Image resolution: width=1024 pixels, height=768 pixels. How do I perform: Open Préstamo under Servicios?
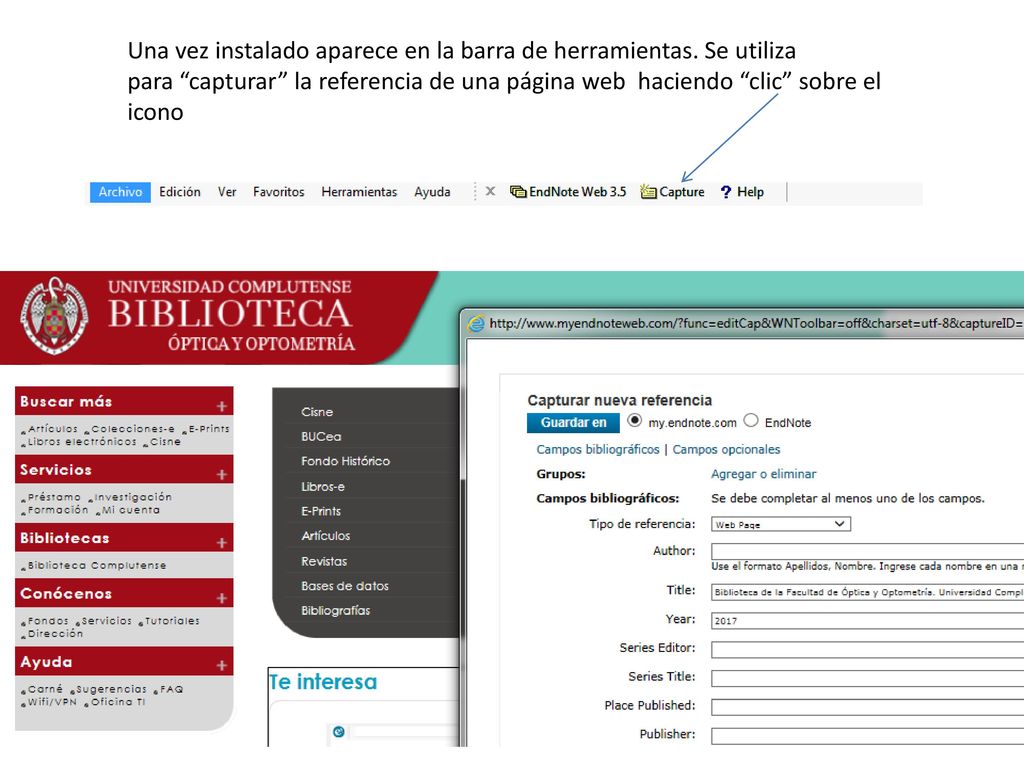point(54,498)
